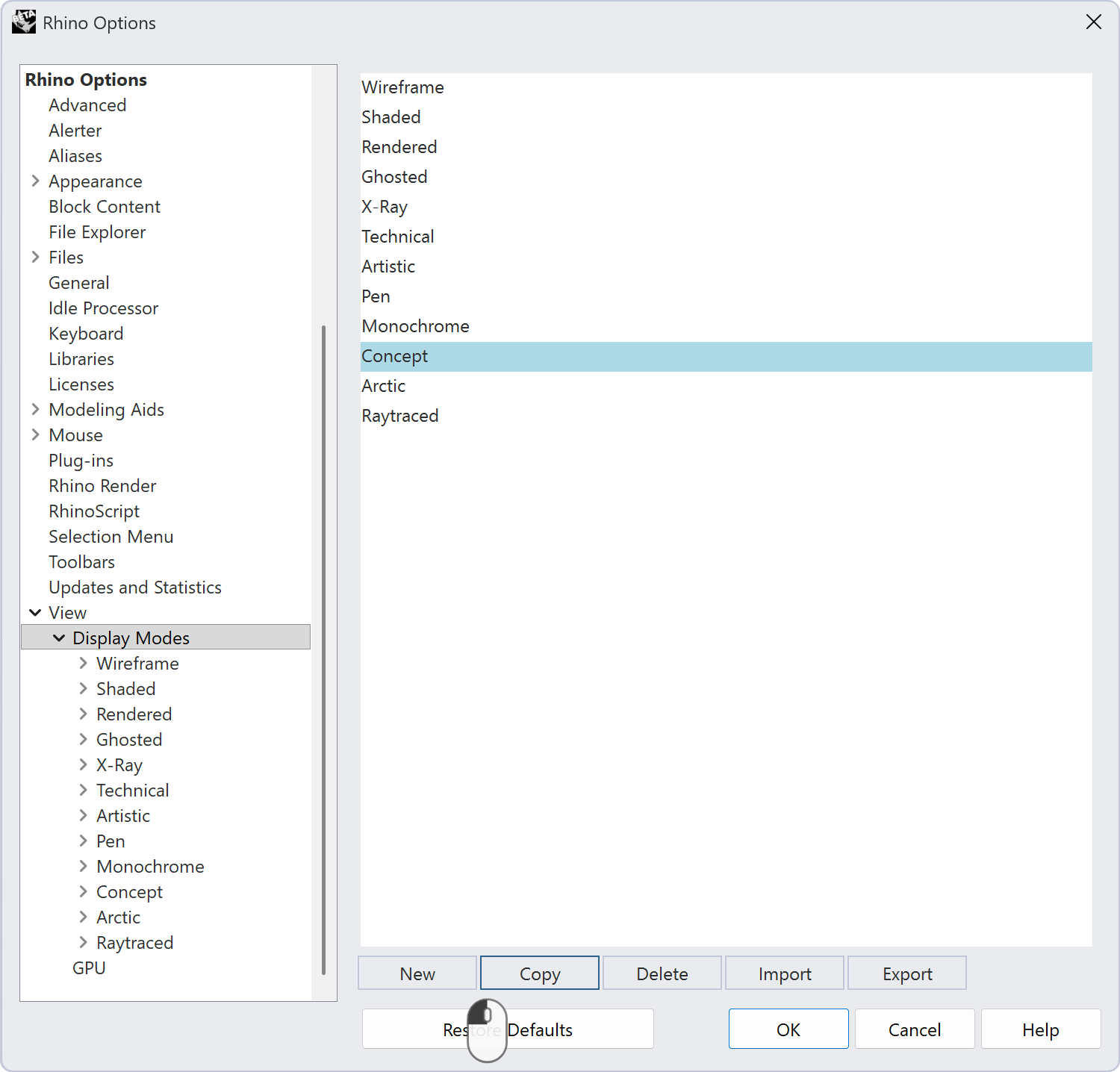Screen dimensions: 1120x1072
Task: Select Rhino Render in the tree
Action: (x=102, y=486)
